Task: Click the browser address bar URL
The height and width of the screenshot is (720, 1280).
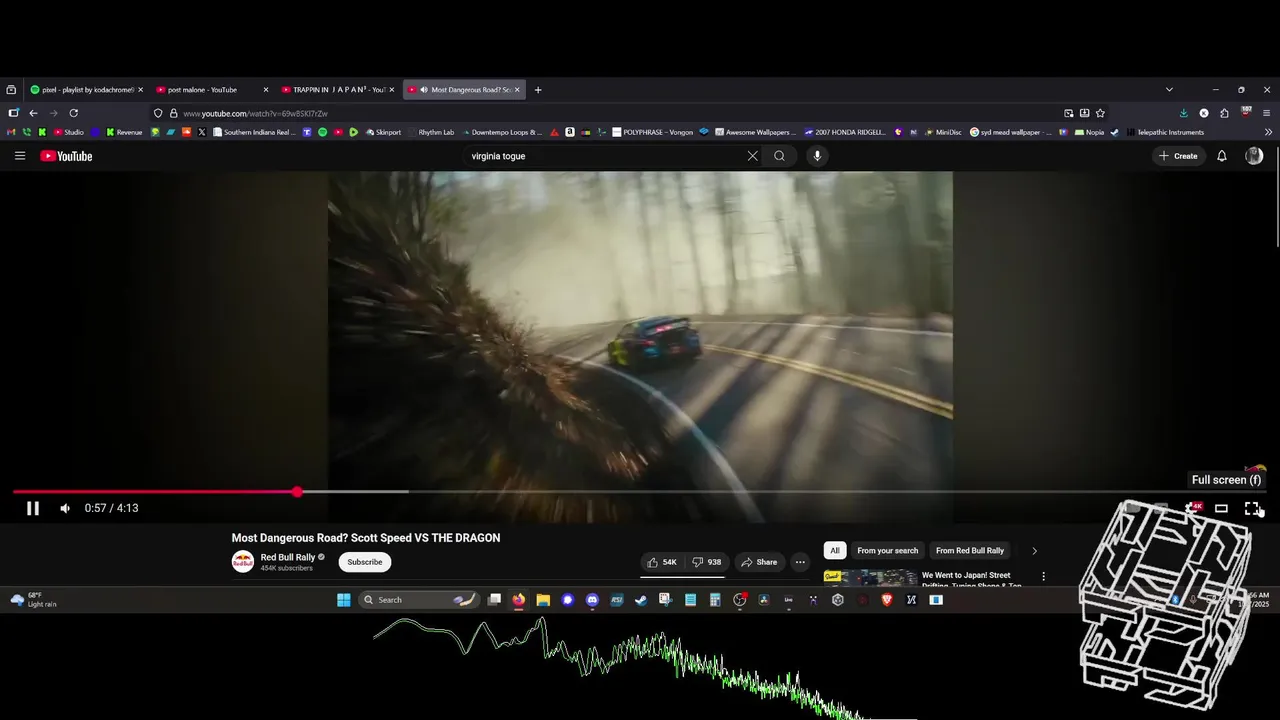Action: pyautogui.click(x=255, y=113)
